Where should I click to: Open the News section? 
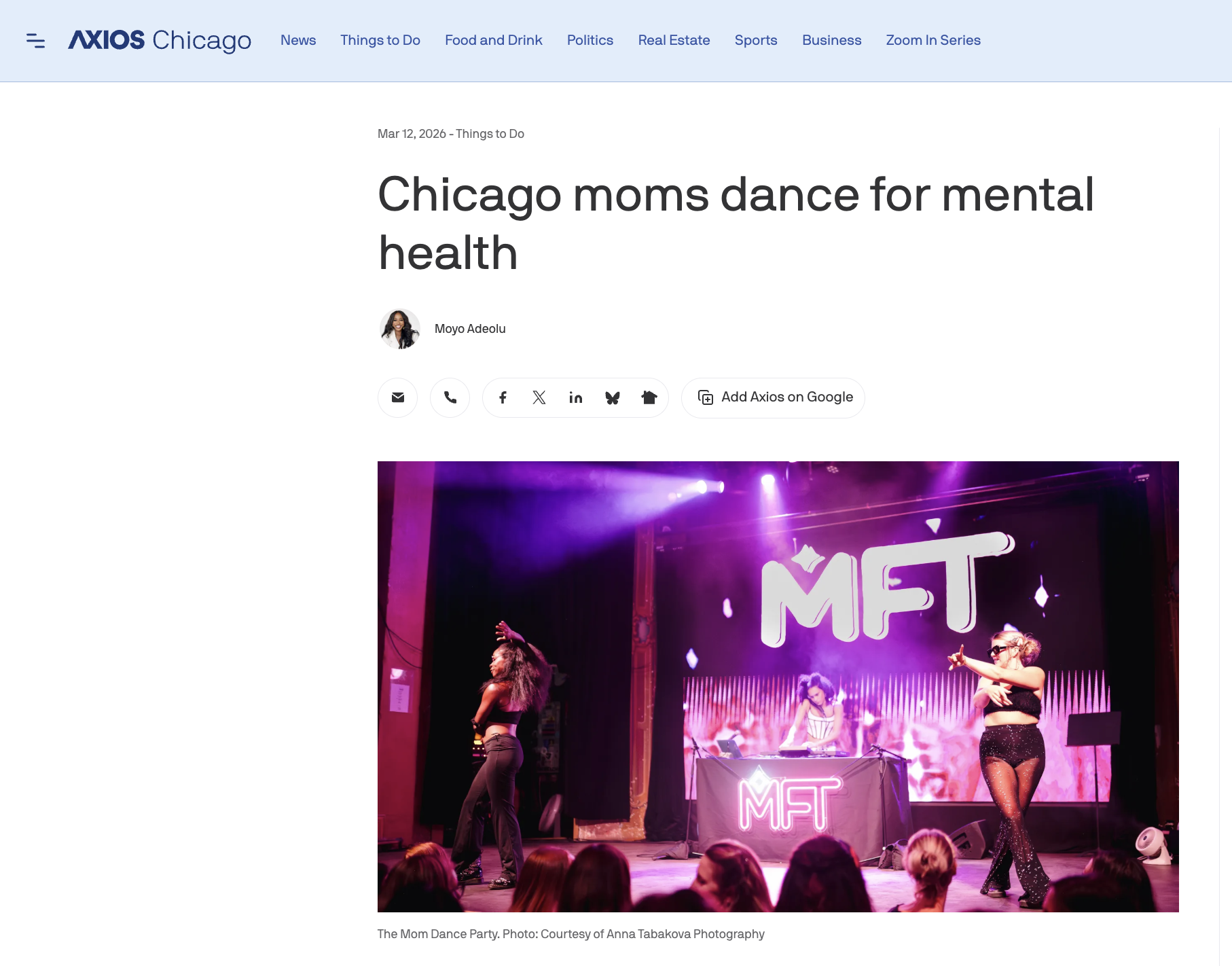pyautogui.click(x=297, y=40)
